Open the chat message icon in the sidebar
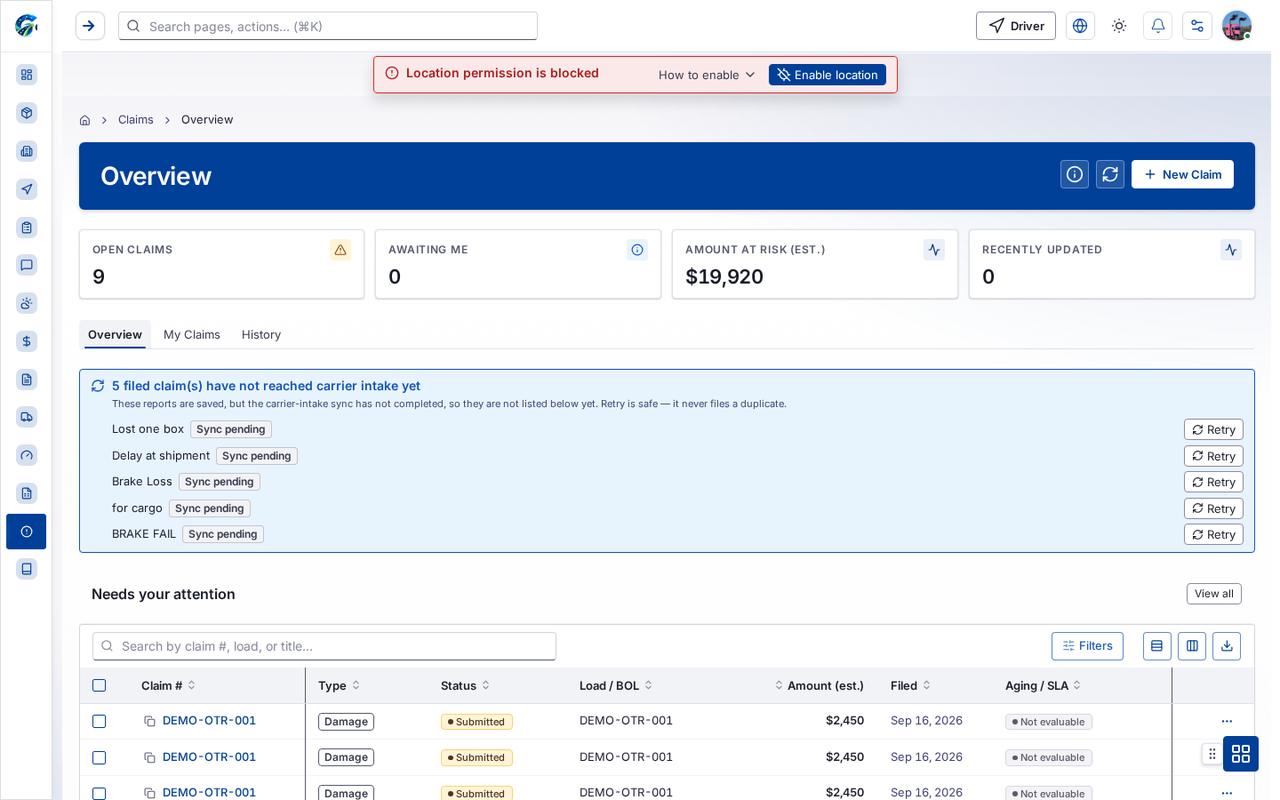 (27, 265)
